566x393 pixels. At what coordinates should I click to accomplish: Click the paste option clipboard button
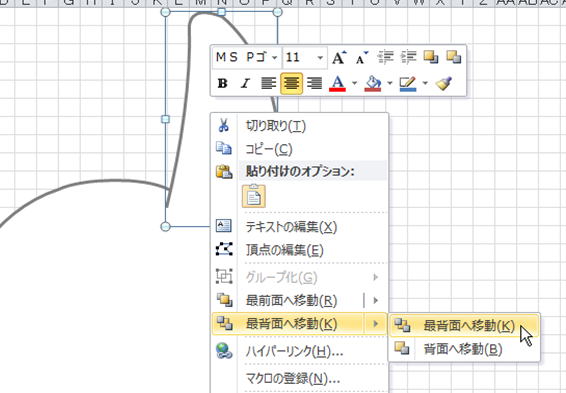click(254, 196)
